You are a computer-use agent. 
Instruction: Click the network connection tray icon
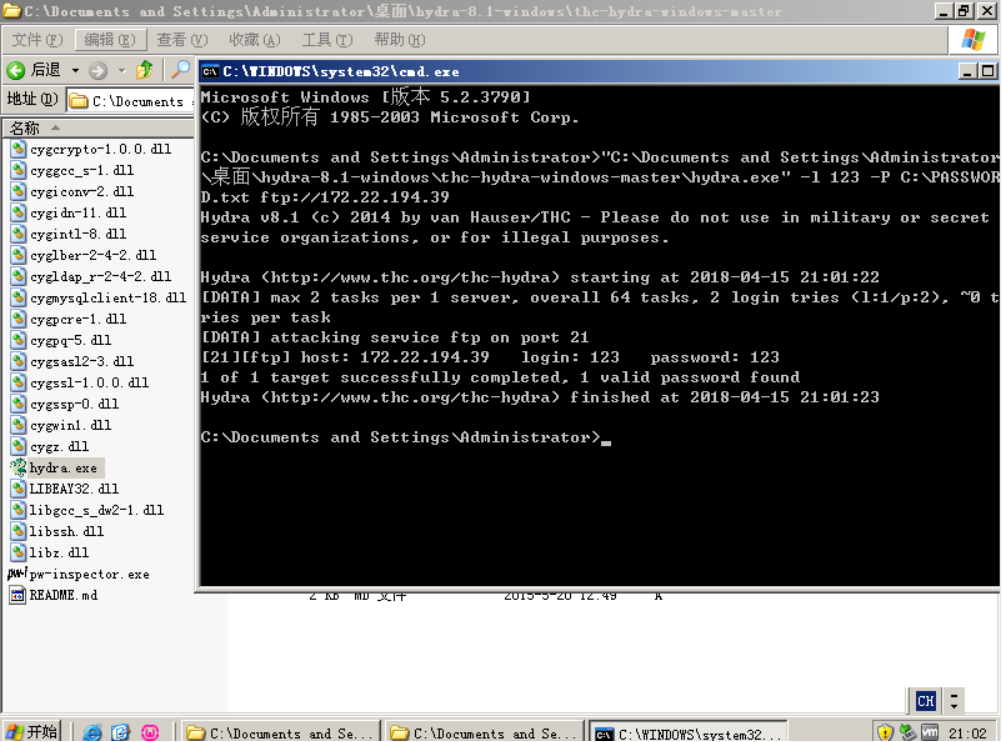pos(907,732)
